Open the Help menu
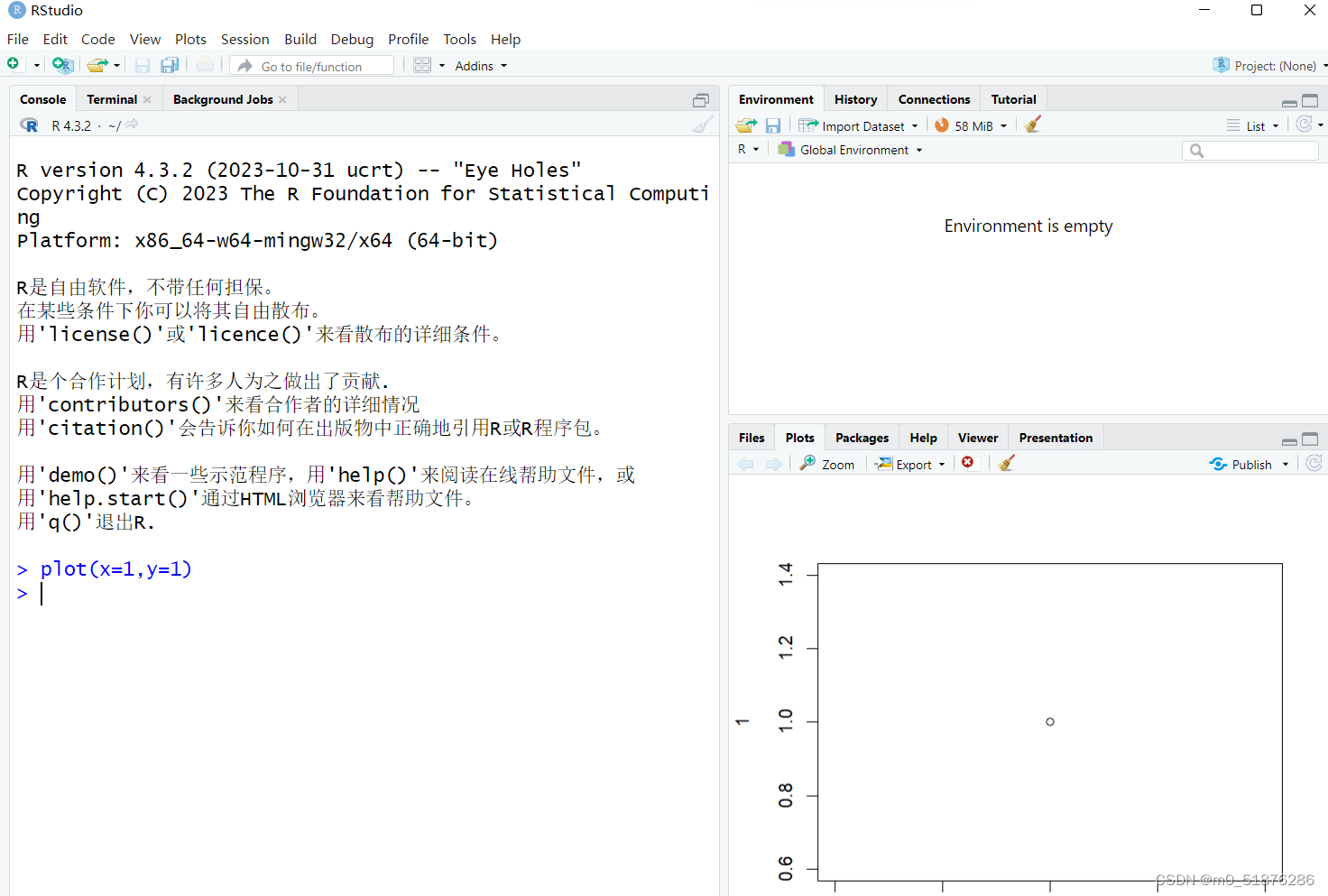 (506, 39)
